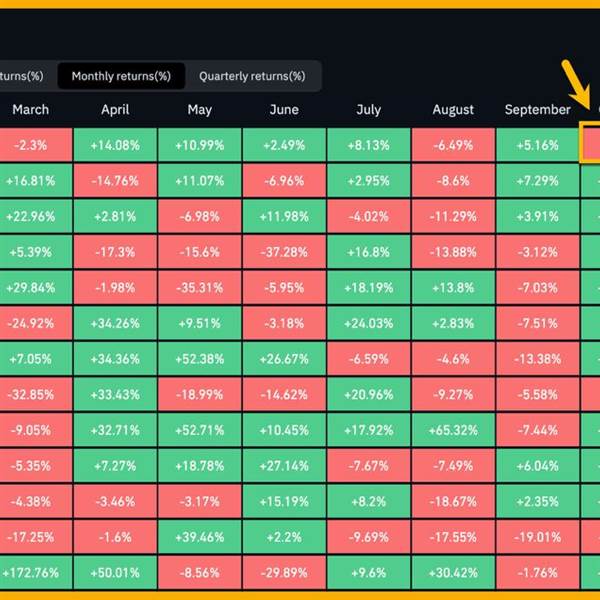Click the -7.44% cell
This screenshot has height=600, width=600.
[x=538, y=429]
